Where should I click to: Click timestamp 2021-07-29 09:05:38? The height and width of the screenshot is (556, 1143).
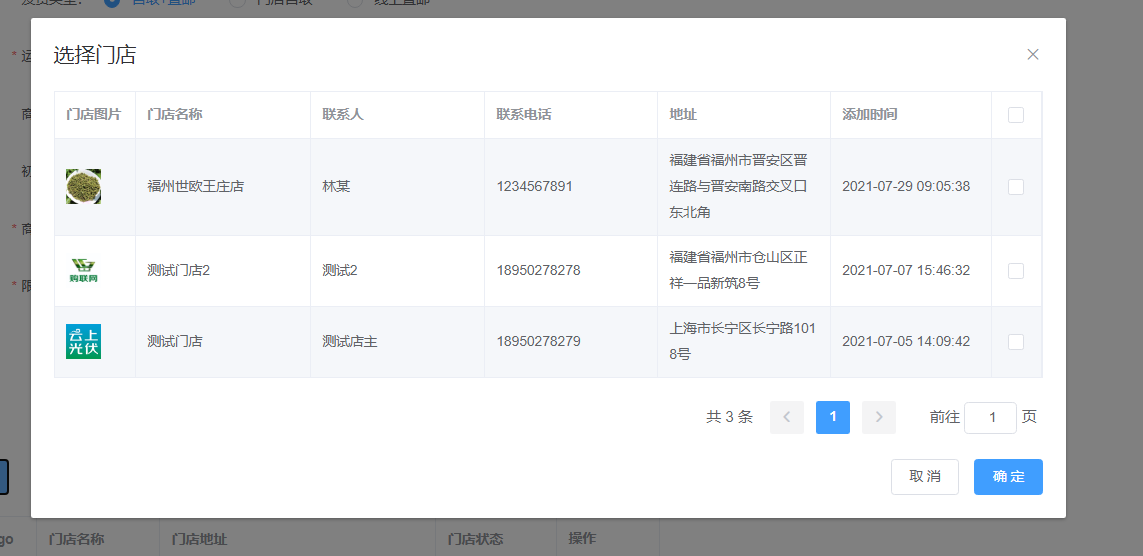point(906,187)
